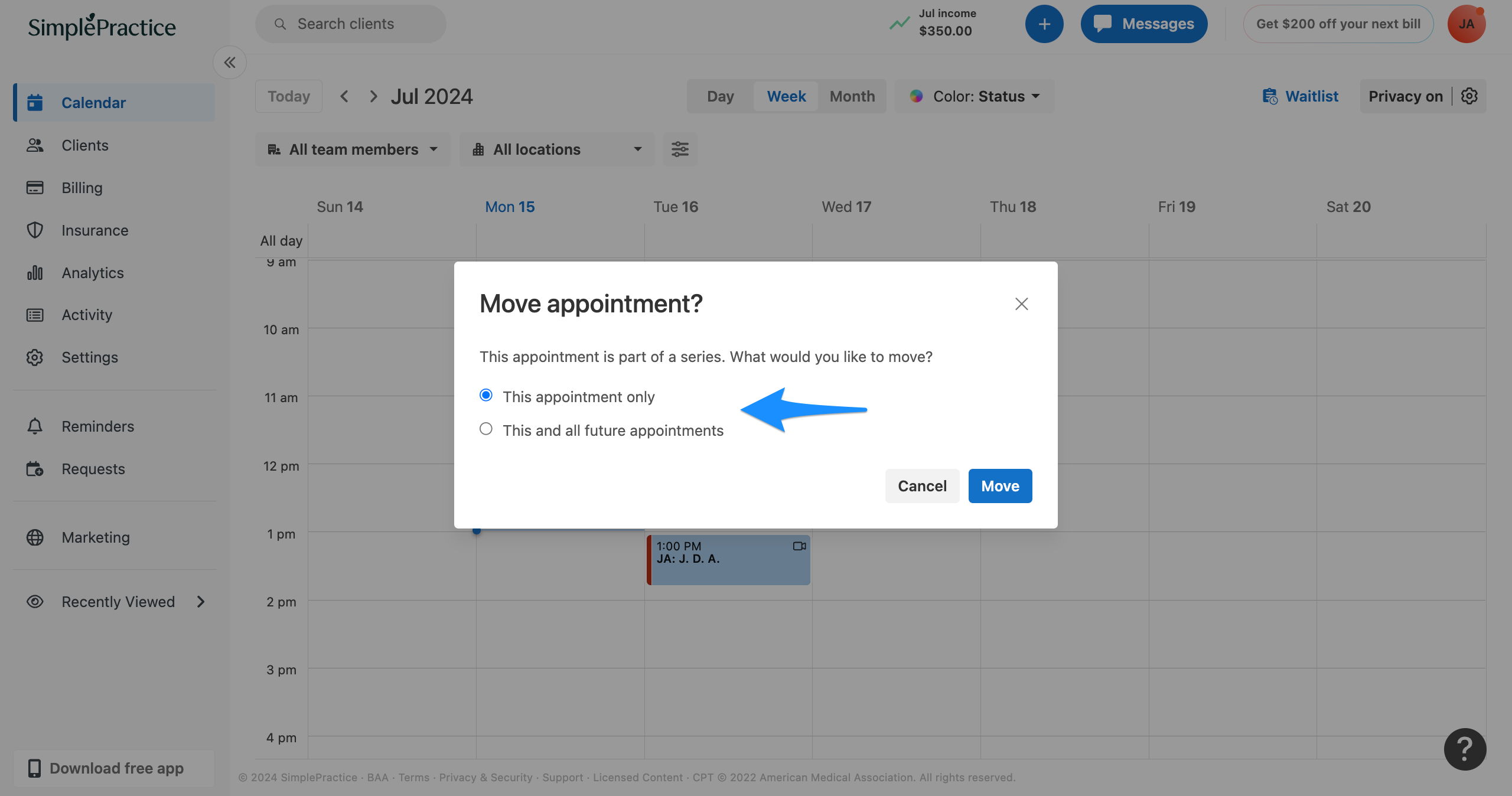Collapse the sidebar with double-chevron icon
This screenshot has height=796, width=1512.
point(230,62)
